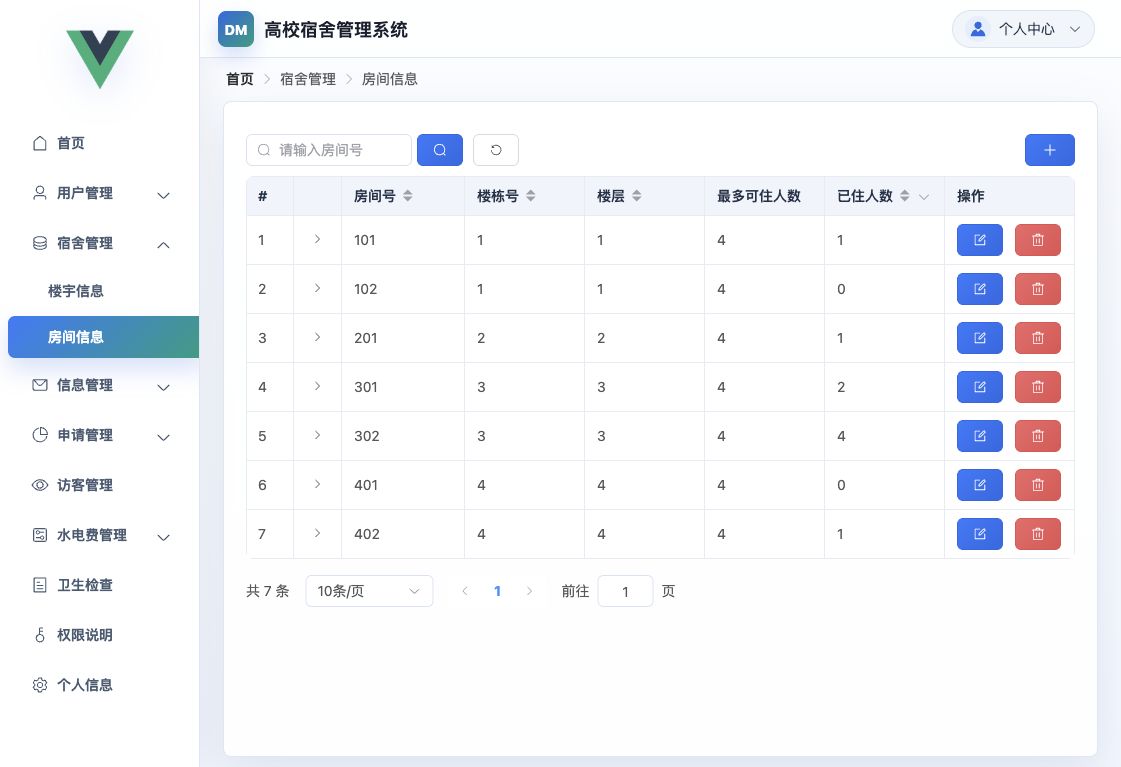Expand the 信息管理 sidebar menu
Screen dimensions: 1121x767
(99, 385)
